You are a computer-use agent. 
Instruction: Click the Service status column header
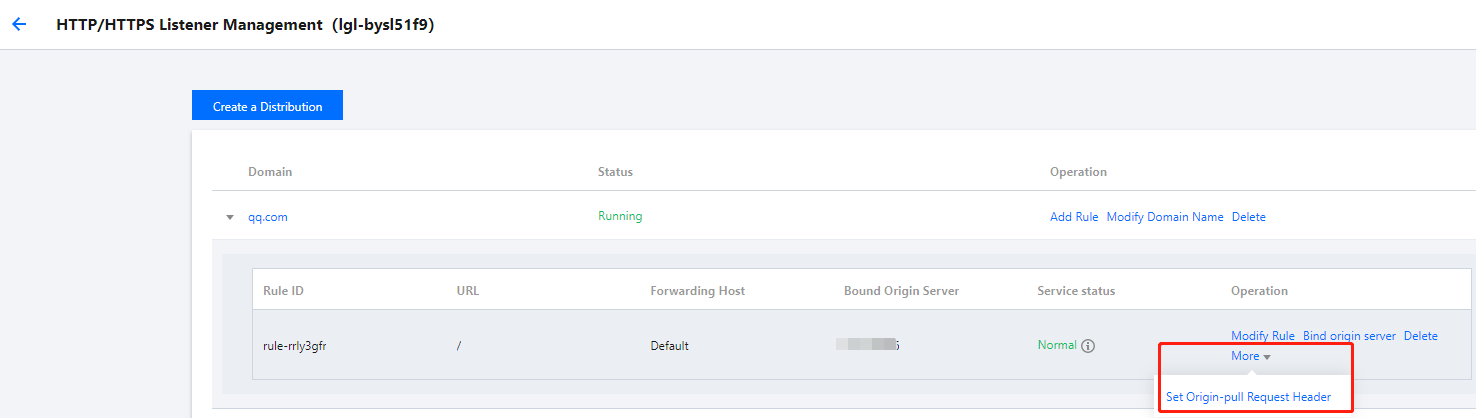(1076, 291)
